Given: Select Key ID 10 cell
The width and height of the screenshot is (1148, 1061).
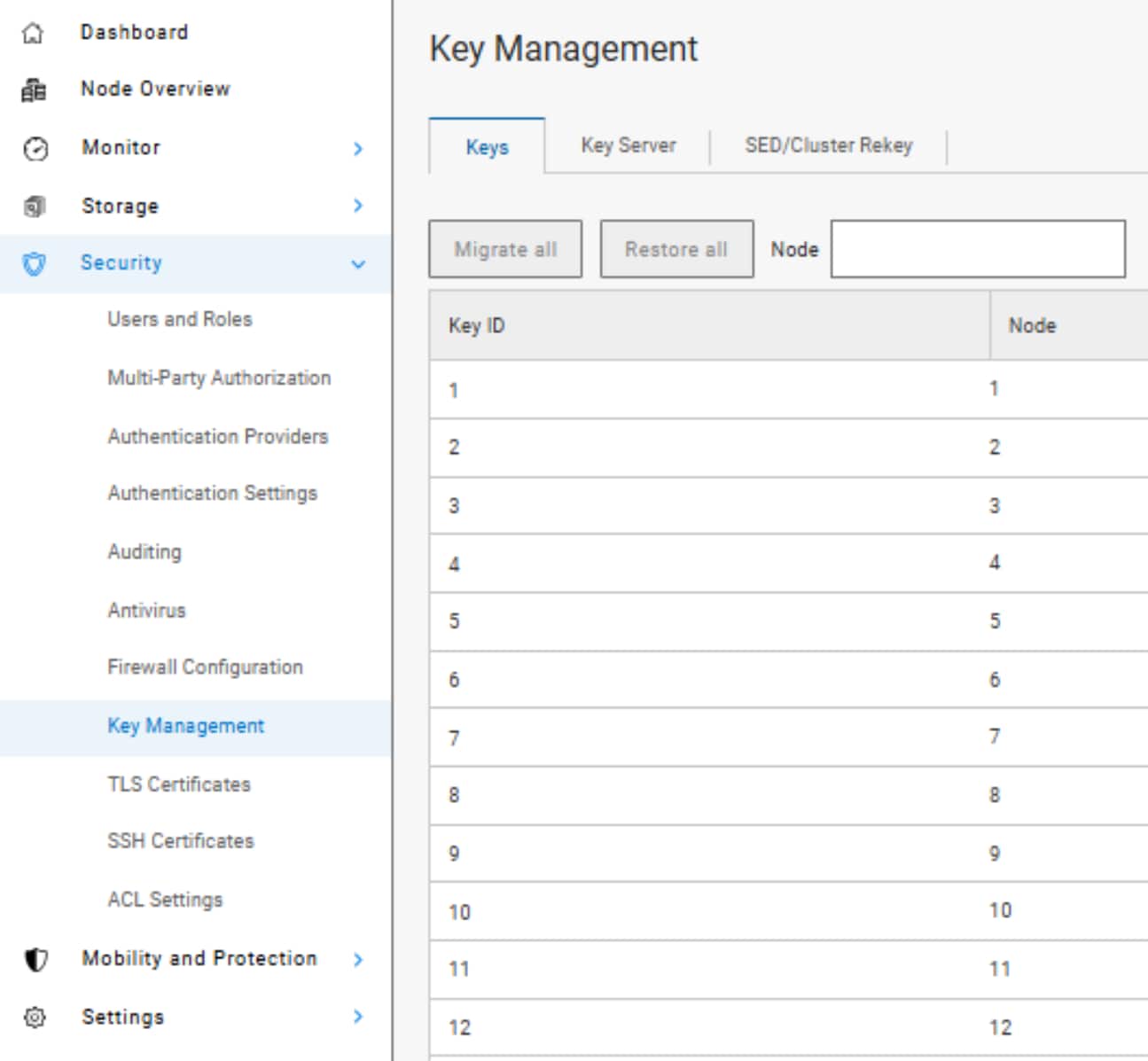Looking at the screenshot, I should 709,911.
